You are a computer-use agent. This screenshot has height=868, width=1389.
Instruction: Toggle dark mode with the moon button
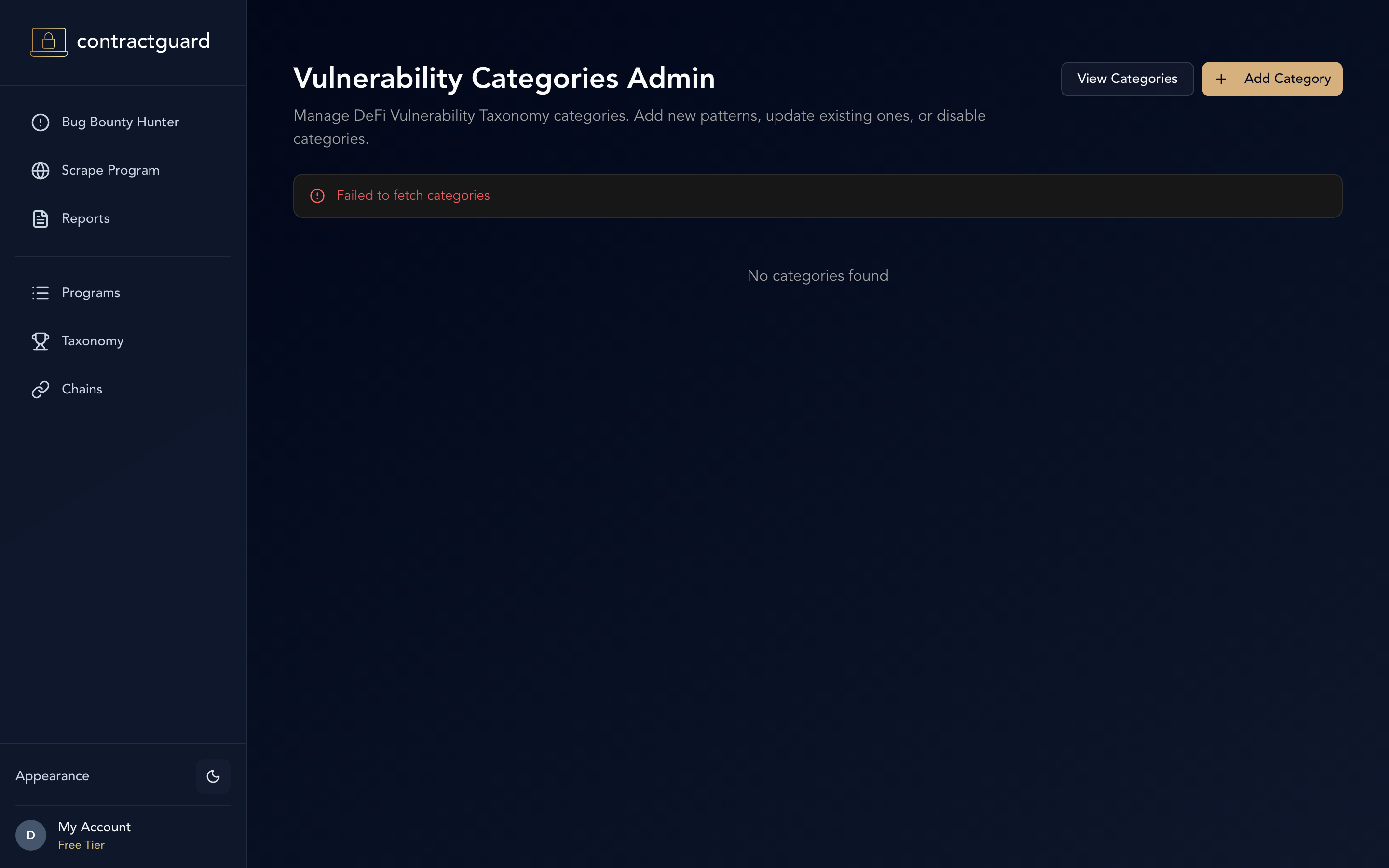(213, 776)
